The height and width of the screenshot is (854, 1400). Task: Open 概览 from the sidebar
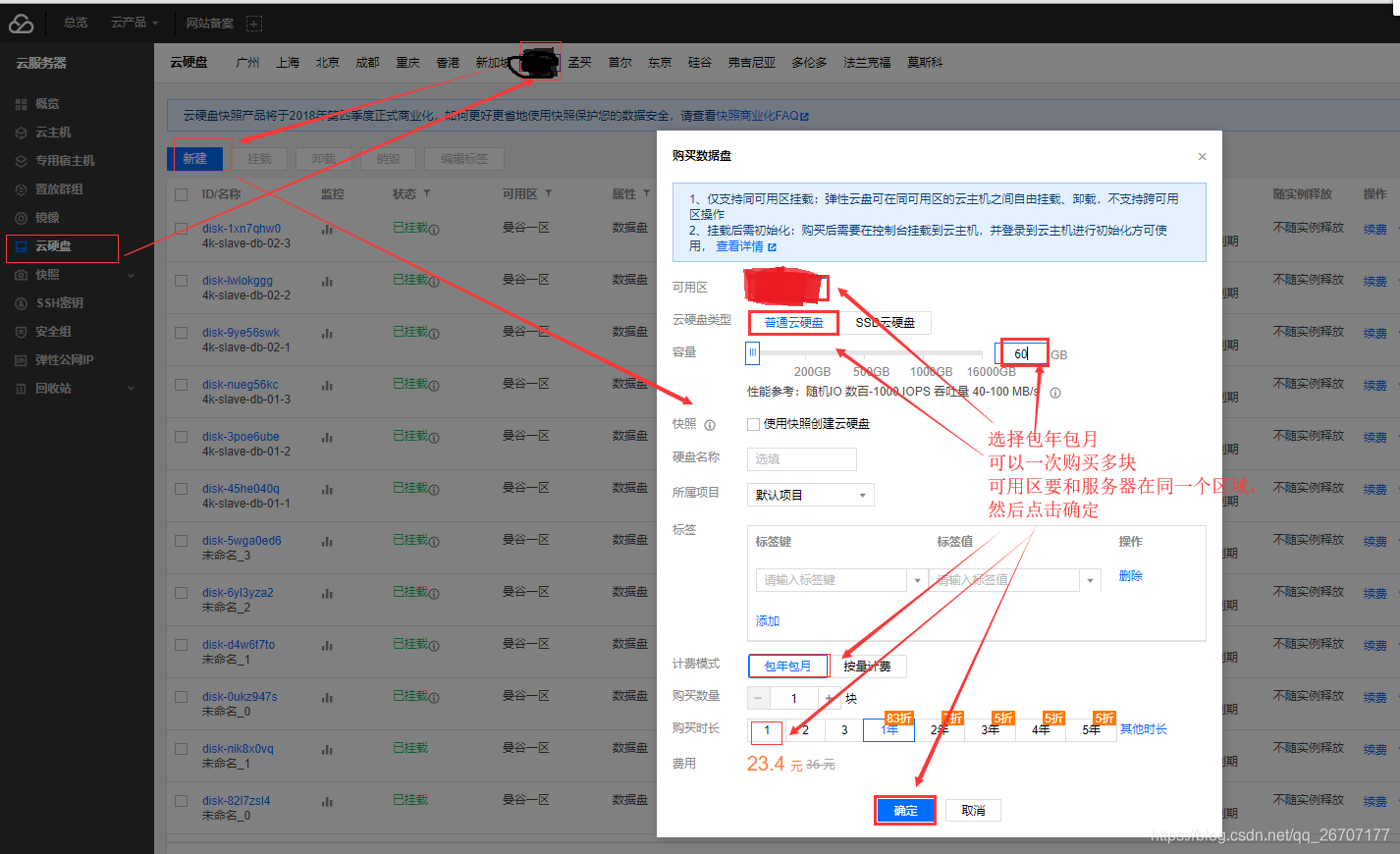pos(47,103)
